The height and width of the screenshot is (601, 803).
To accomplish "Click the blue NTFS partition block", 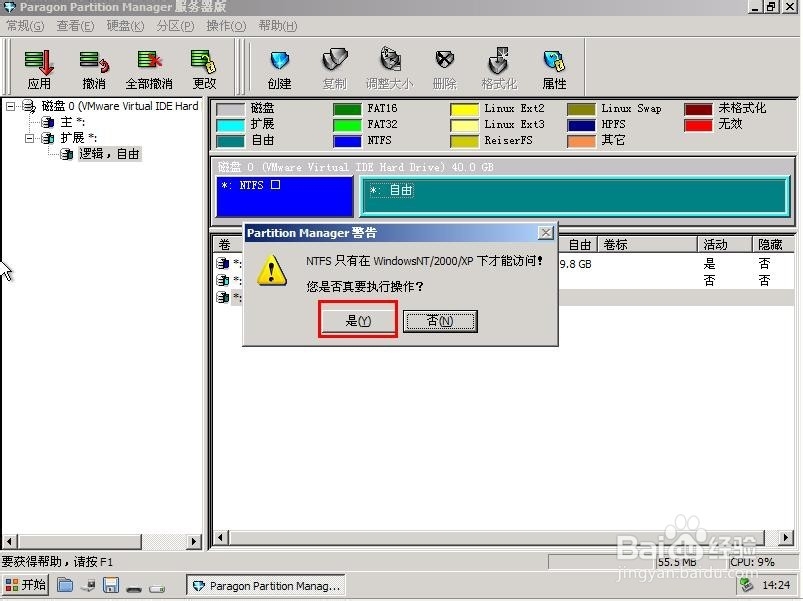I will 285,197.
